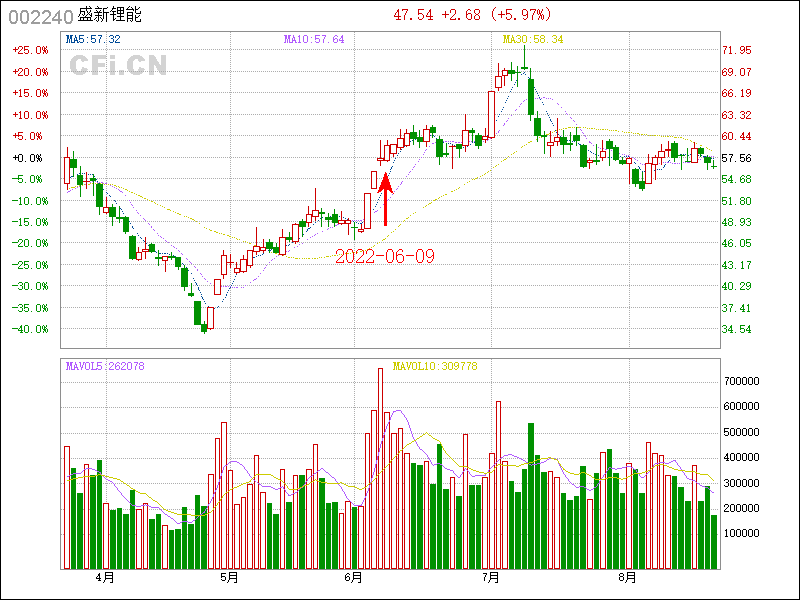800x600 pixels.
Task: Select the 7月 month axis label
Action: tap(491, 577)
